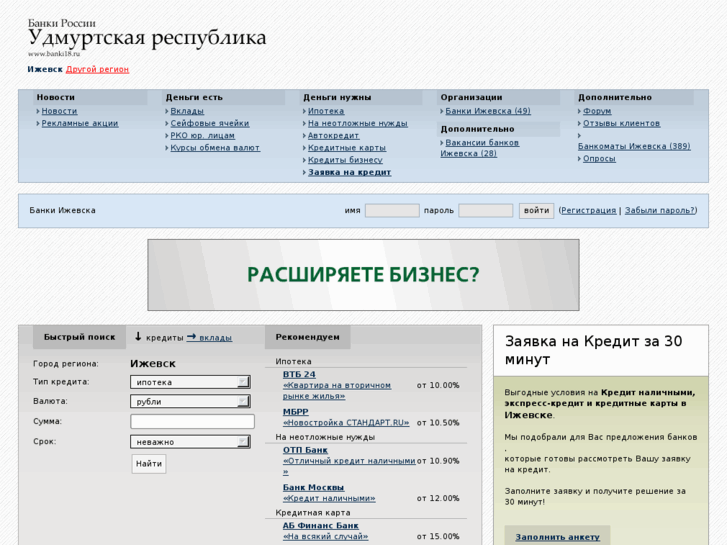Expand the Срок dropdown
This screenshot has height=545, width=727.
190,442
